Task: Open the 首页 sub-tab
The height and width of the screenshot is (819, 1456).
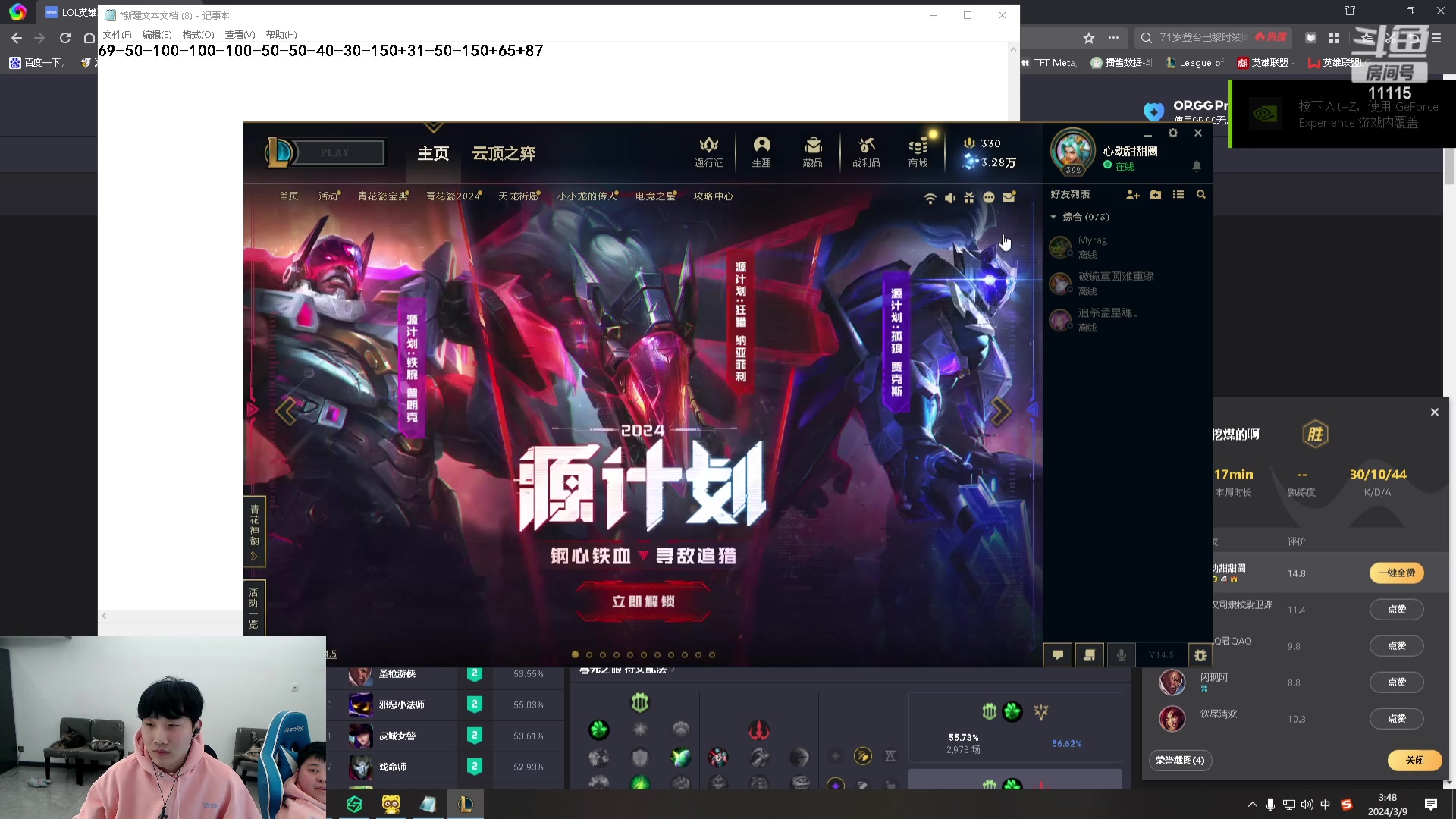Action: tap(289, 196)
